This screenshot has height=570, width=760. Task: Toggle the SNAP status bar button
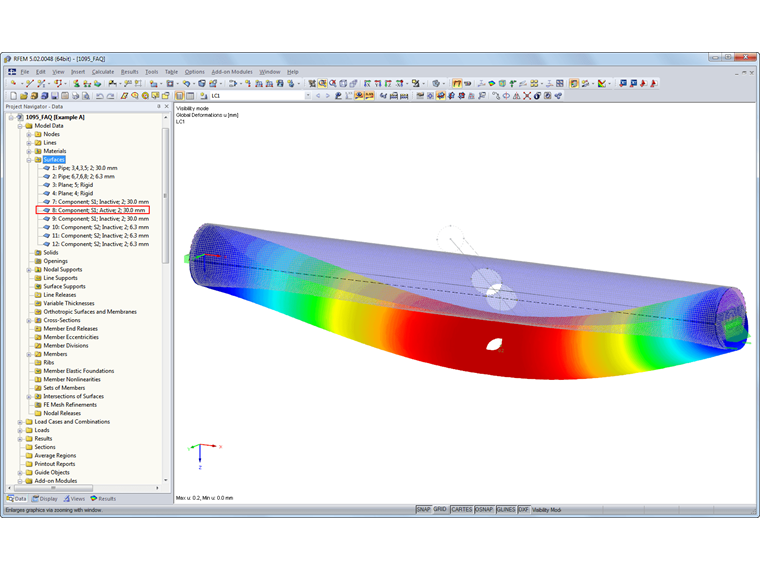423,510
